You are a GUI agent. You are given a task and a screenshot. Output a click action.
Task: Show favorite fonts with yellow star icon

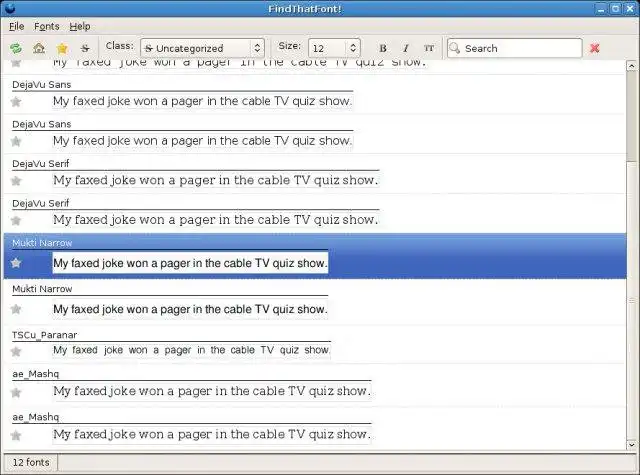click(62, 48)
